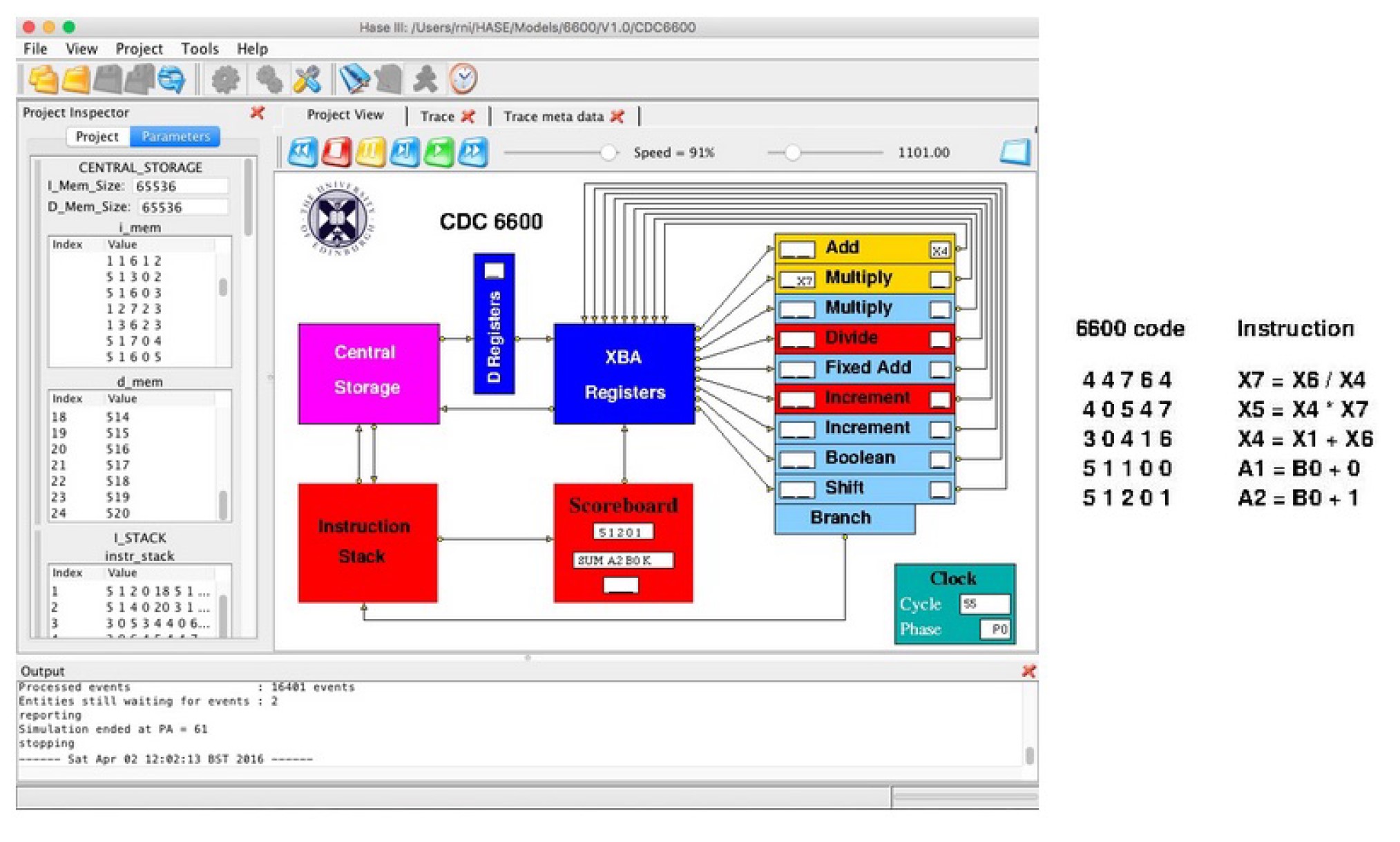Click the Boolean functional unit
The image size is (1400, 842).
pos(865,459)
